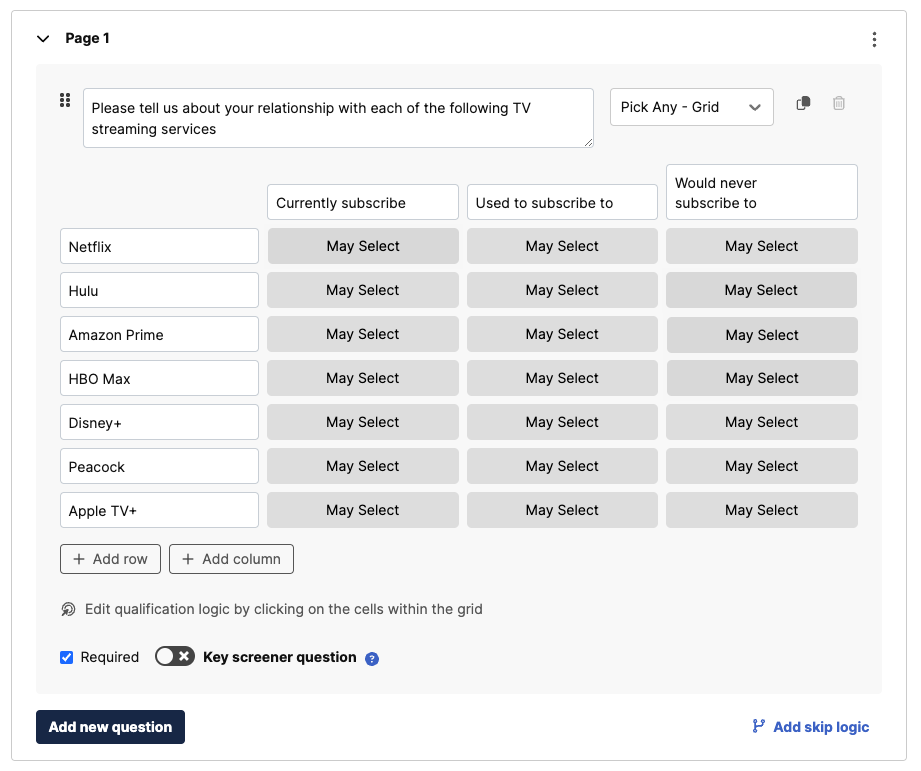Open the Pick Any - Grid question type dropdown
Screen dimensions: 921x771
pos(691,106)
